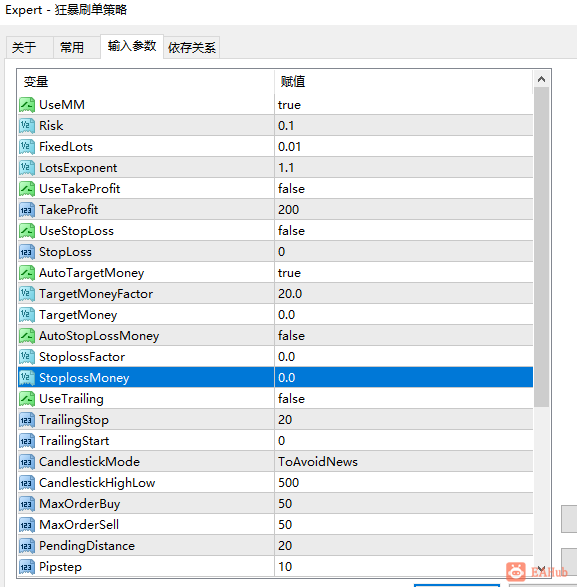
Task: Select the LotsExponent variable name
Action: [x=78, y=168]
